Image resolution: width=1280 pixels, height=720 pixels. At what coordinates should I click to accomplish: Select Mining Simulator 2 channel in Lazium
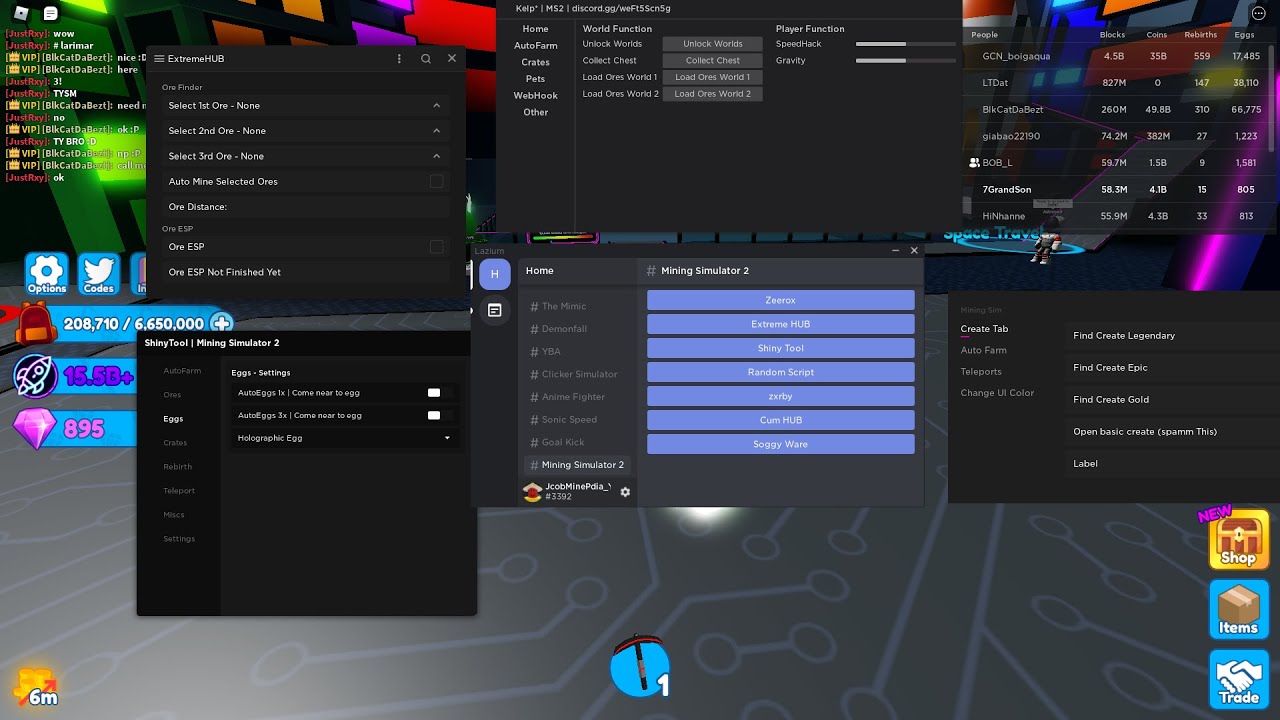(x=578, y=465)
